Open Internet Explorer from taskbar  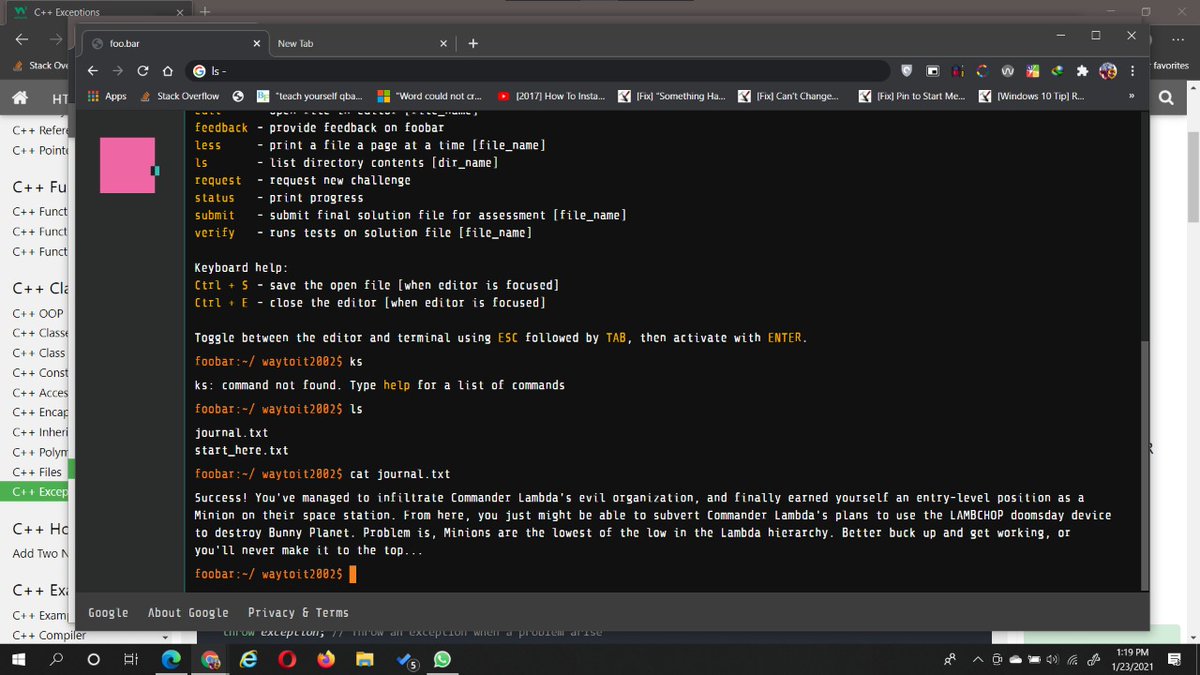click(250, 660)
